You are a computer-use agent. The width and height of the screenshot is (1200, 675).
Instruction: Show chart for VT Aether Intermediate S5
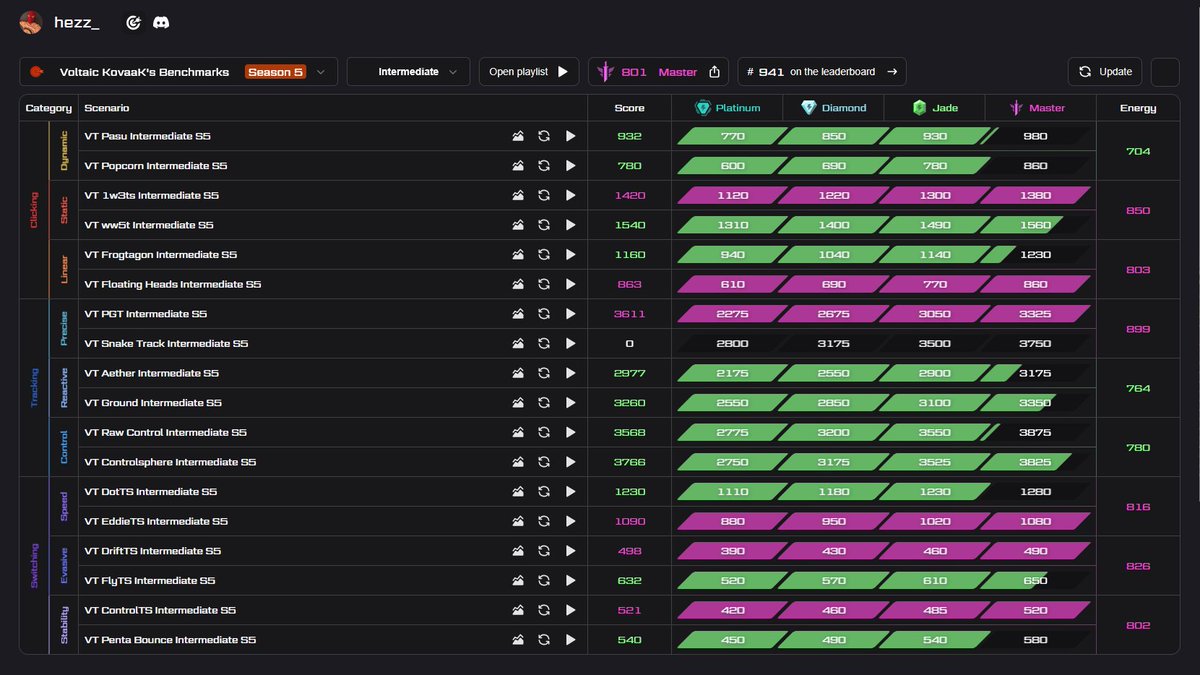coord(518,373)
